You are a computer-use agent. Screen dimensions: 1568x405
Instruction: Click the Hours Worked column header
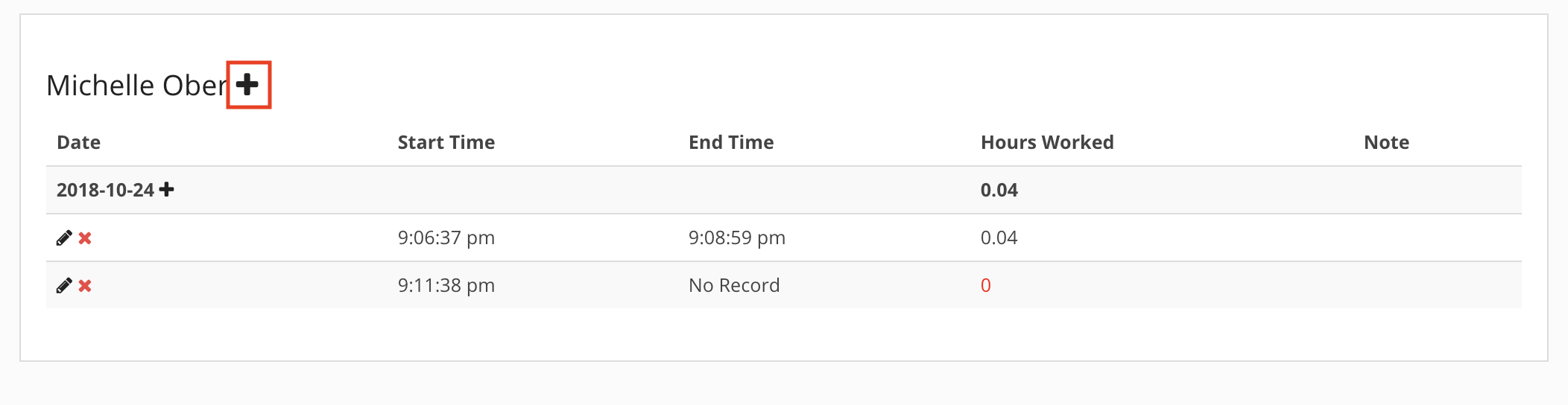coord(1047,142)
